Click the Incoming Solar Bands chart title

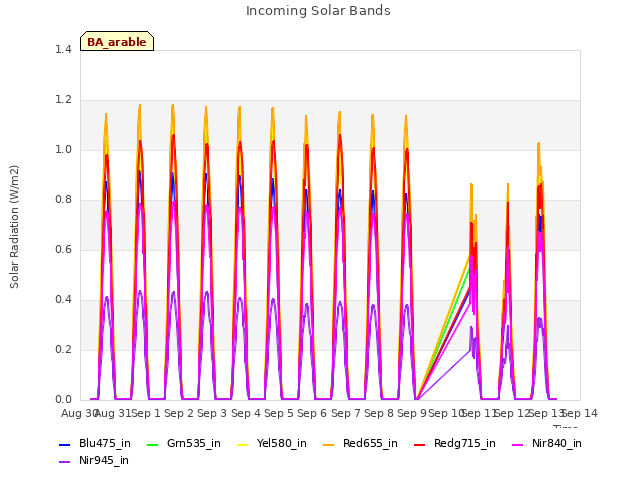pyautogui.click(x=318, y=11)
